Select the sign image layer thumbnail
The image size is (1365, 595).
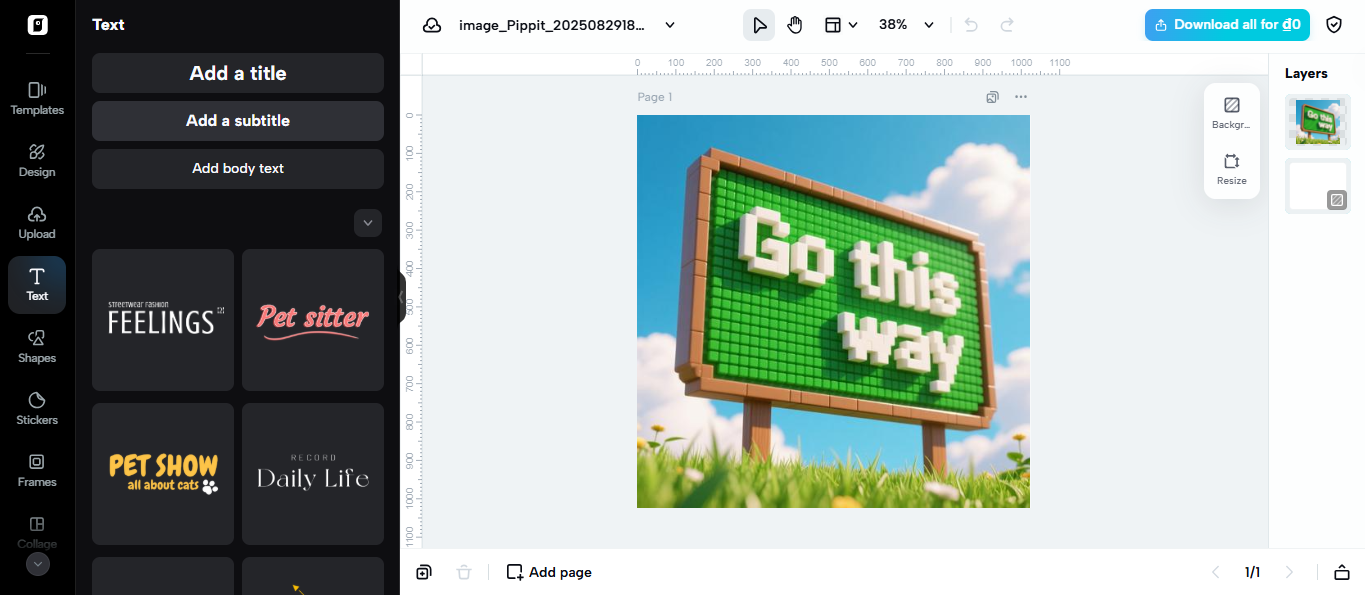tap(1317, 122)
